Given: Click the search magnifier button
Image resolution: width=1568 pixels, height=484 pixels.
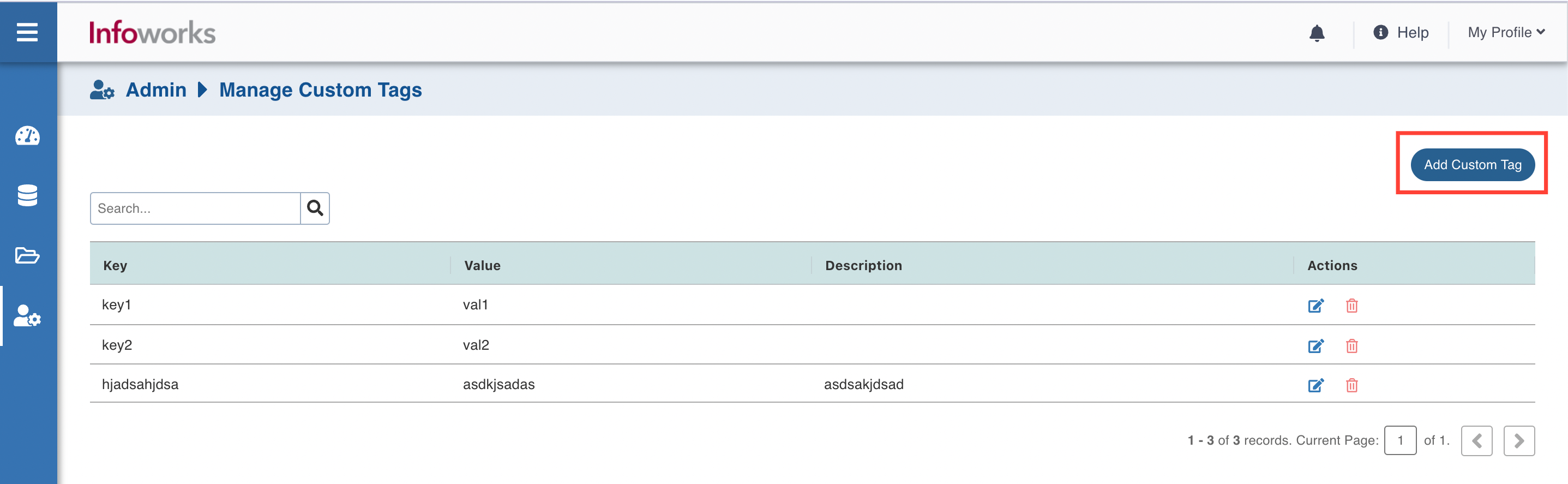Looking at the screenshot, I should pyautogui.click(x=315, y=208).
